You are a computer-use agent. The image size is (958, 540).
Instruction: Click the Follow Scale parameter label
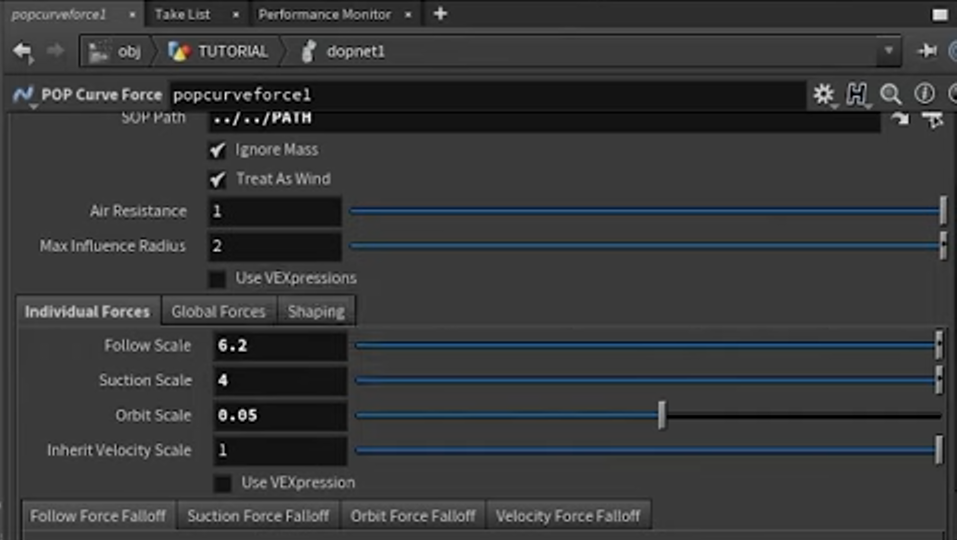point(148,346)
